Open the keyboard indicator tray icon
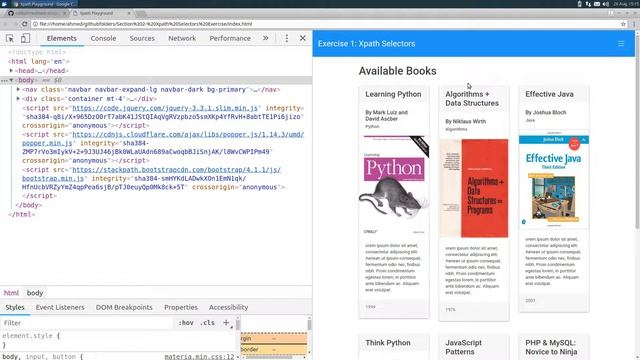Viewport: 640px width, 360px height. pos(597,4)
